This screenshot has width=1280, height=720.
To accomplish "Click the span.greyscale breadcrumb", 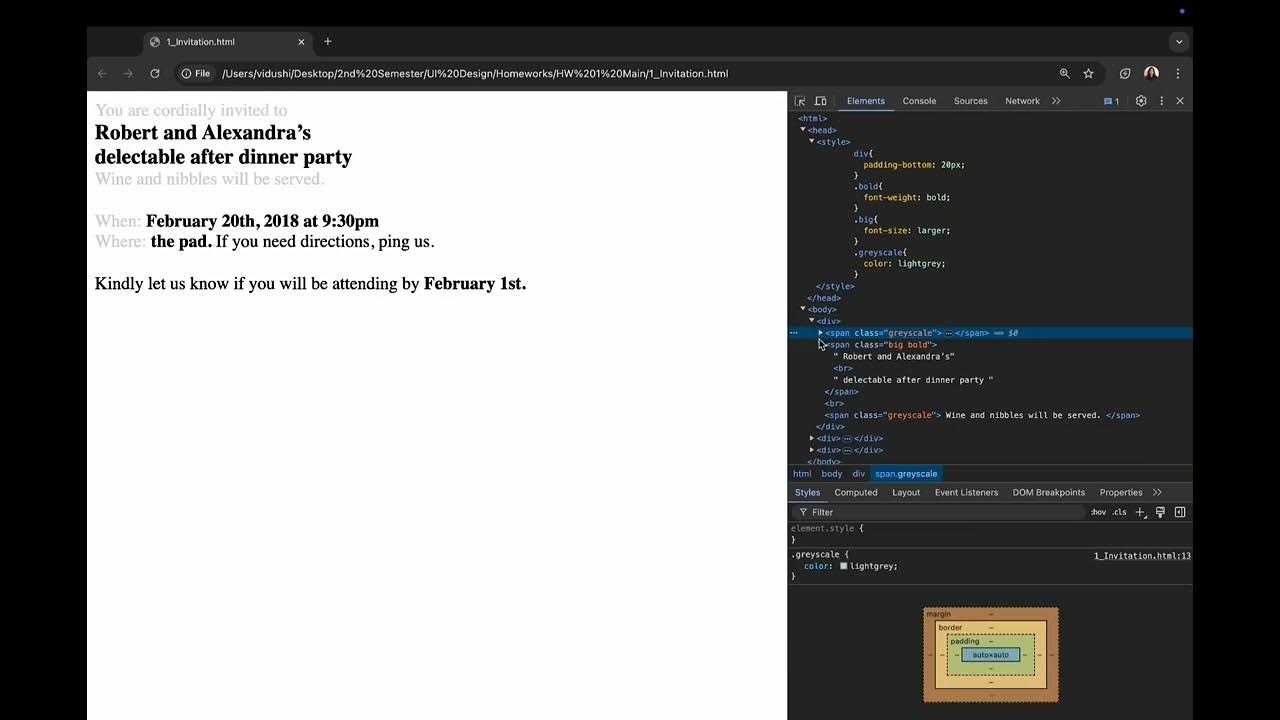I will pos(906,474).
